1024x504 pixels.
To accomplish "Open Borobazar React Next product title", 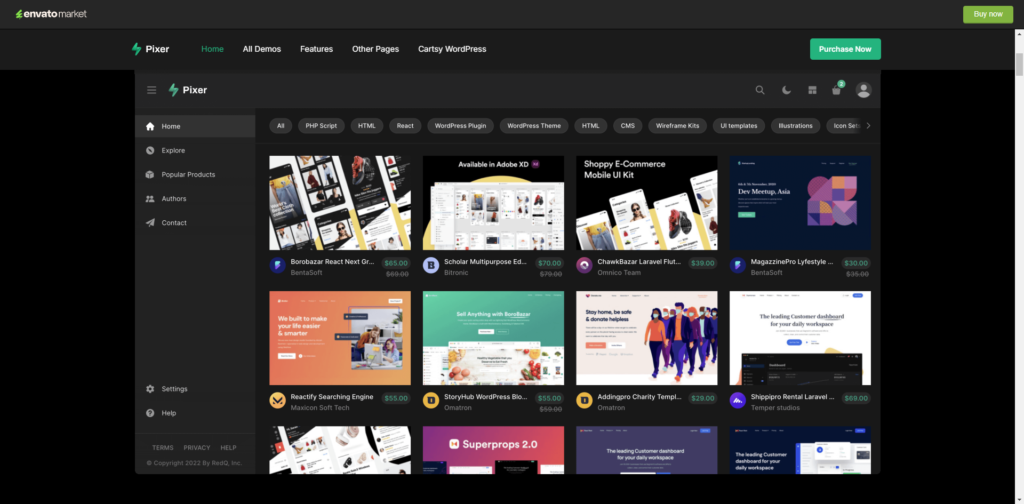I will [x=332, y=262].
